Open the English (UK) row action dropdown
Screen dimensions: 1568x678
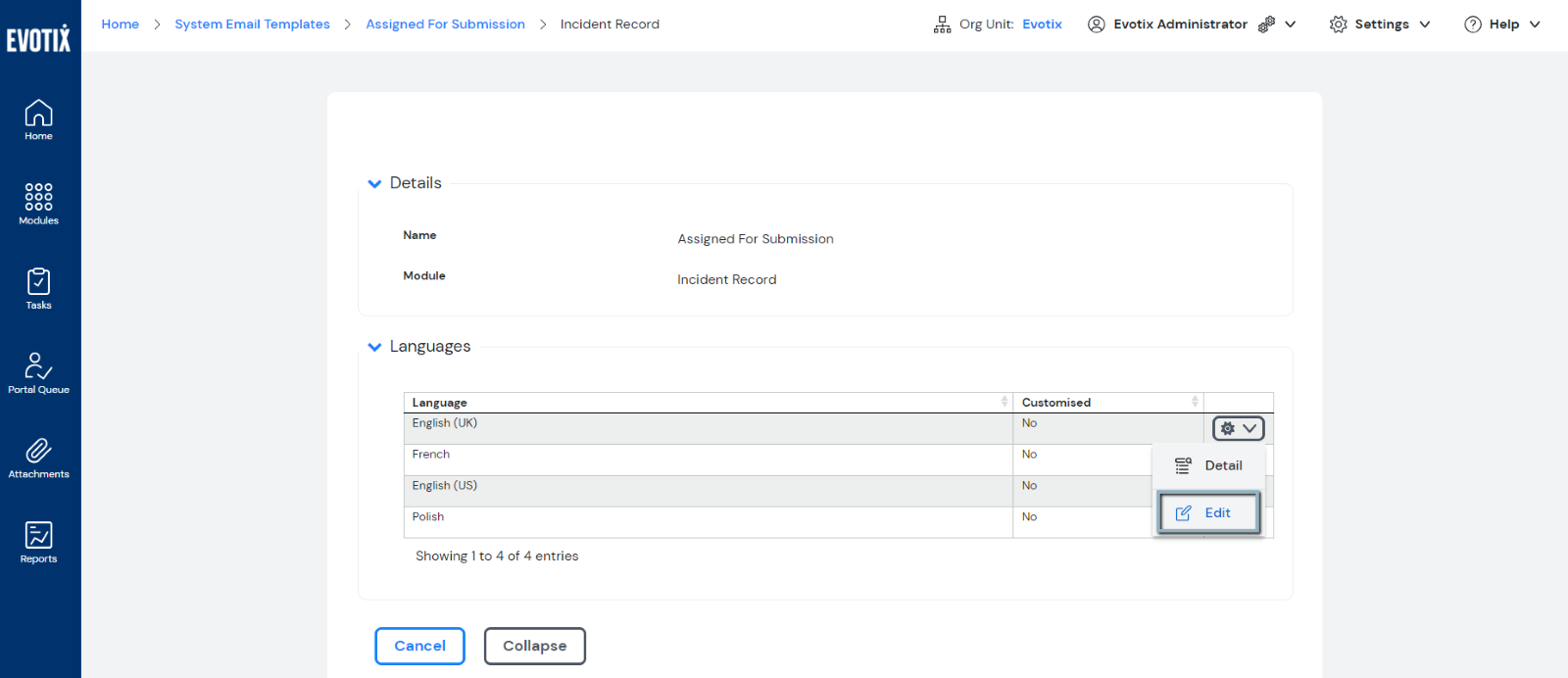(1239, 428)
